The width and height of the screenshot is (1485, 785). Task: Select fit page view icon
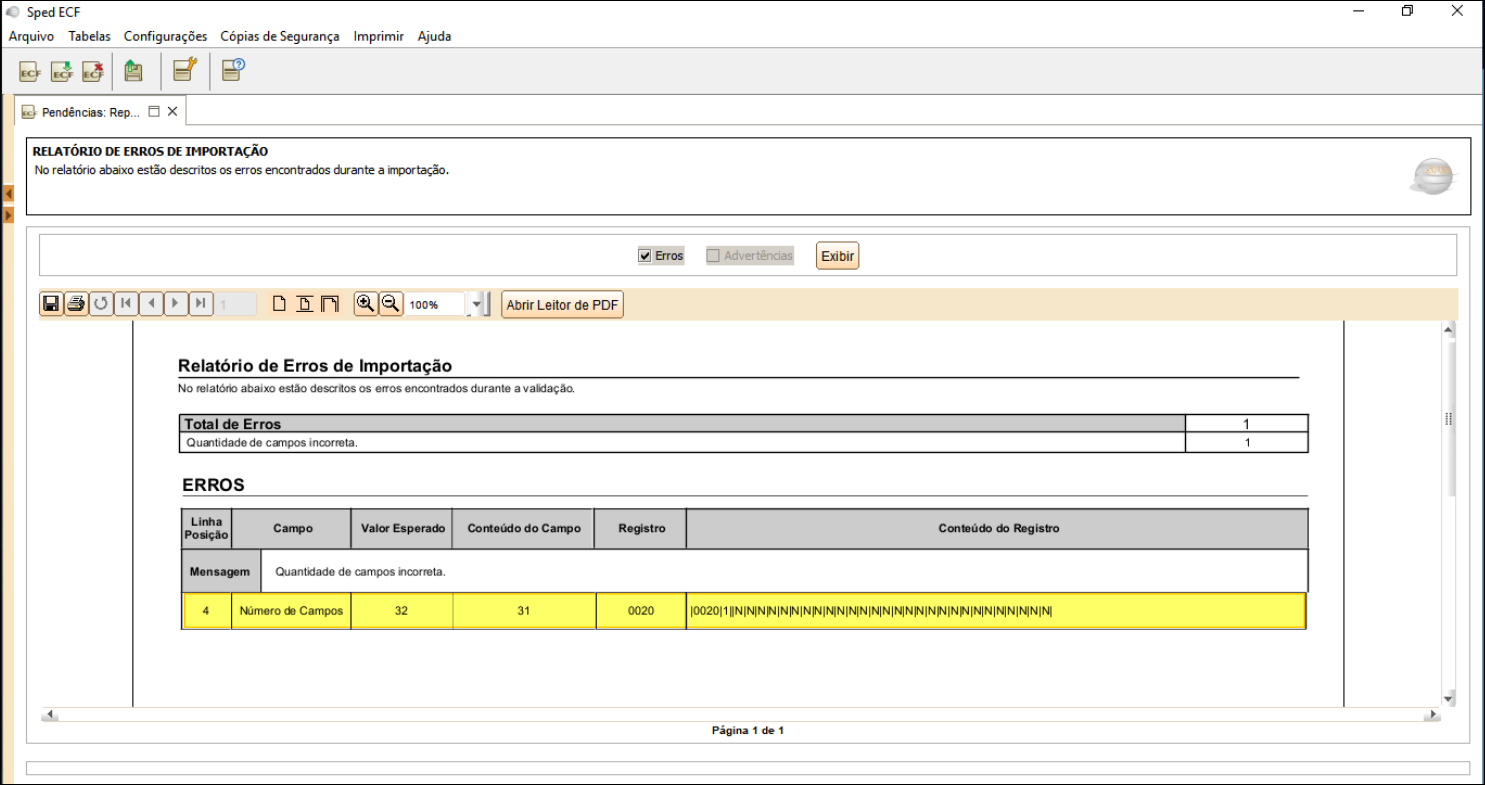coord(305,304)
